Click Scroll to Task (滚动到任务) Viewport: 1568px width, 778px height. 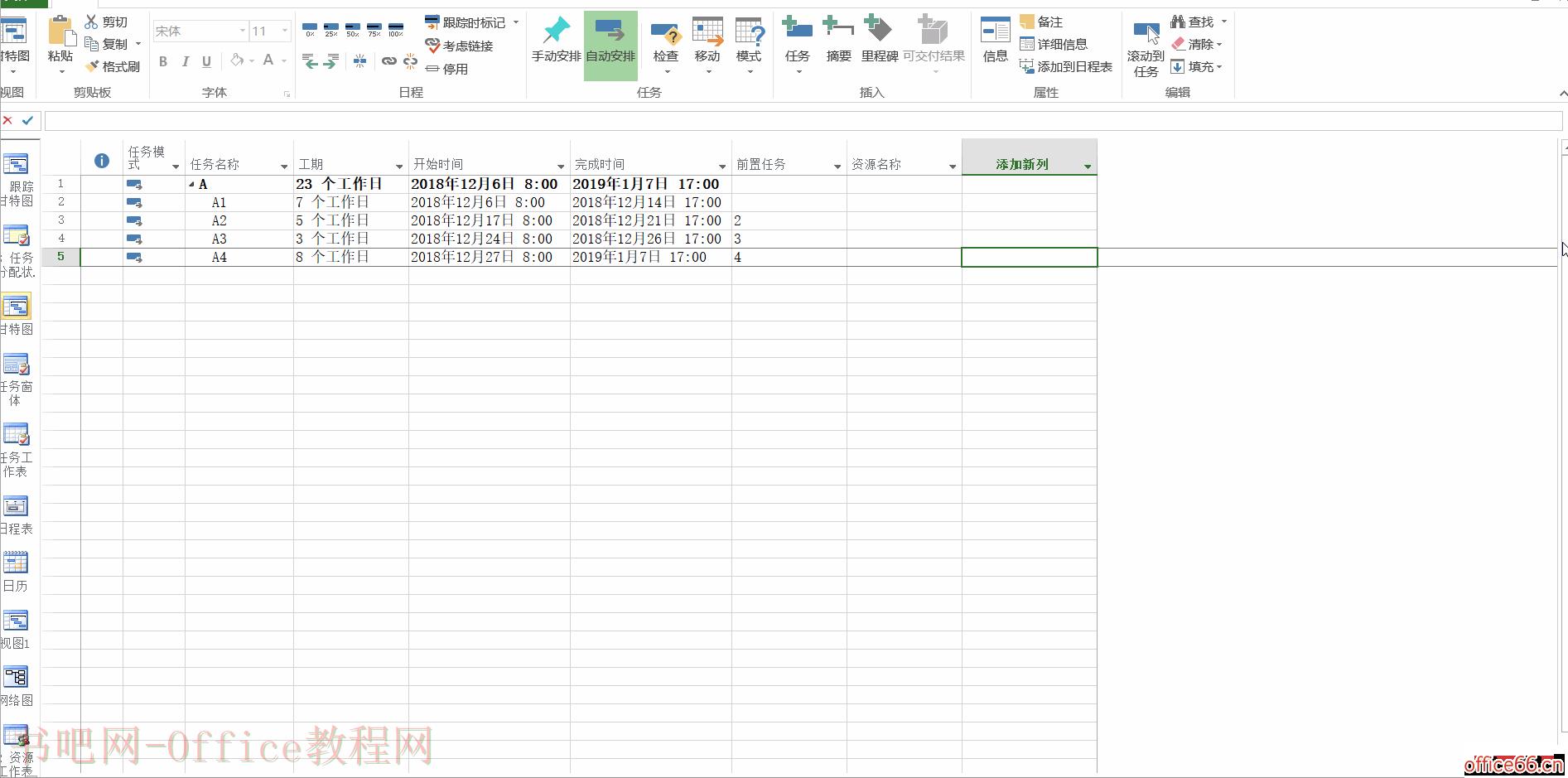[1146, 48]
